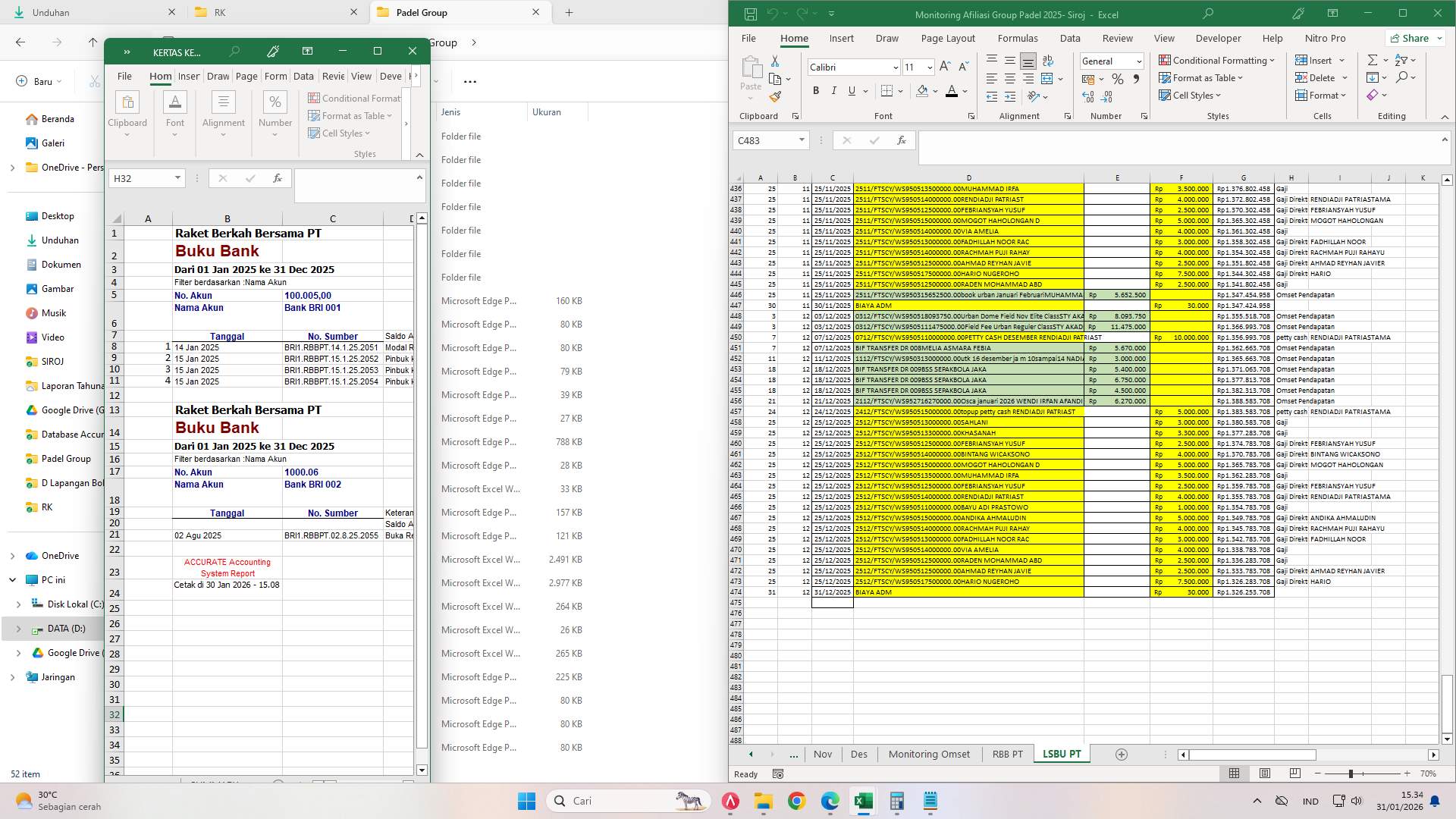Expand the Number format General dropdown
This screenshot has height=819, width=1456.
click(x=1138, y=61)
